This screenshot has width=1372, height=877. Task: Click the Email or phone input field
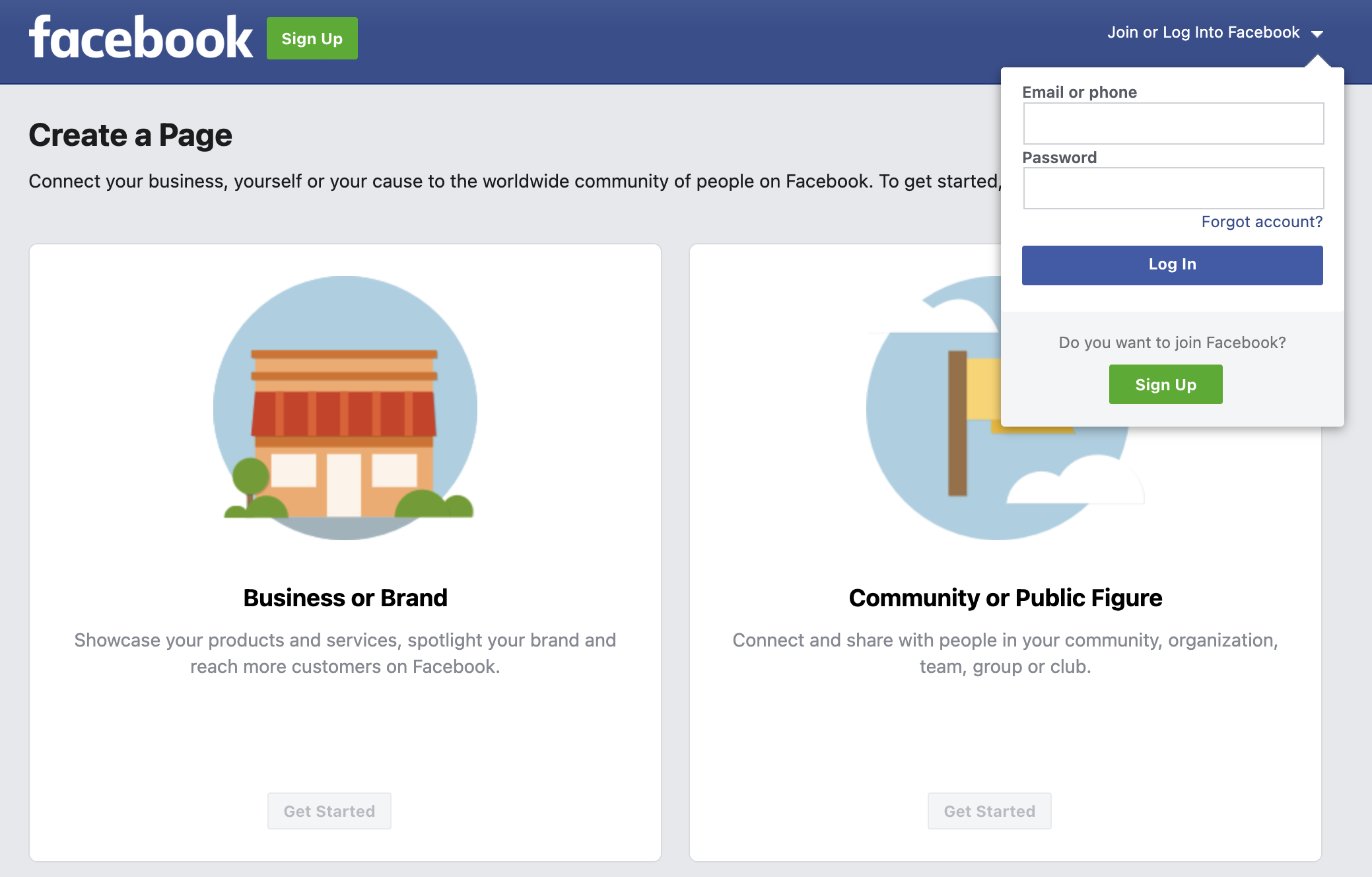point(1172,123)
